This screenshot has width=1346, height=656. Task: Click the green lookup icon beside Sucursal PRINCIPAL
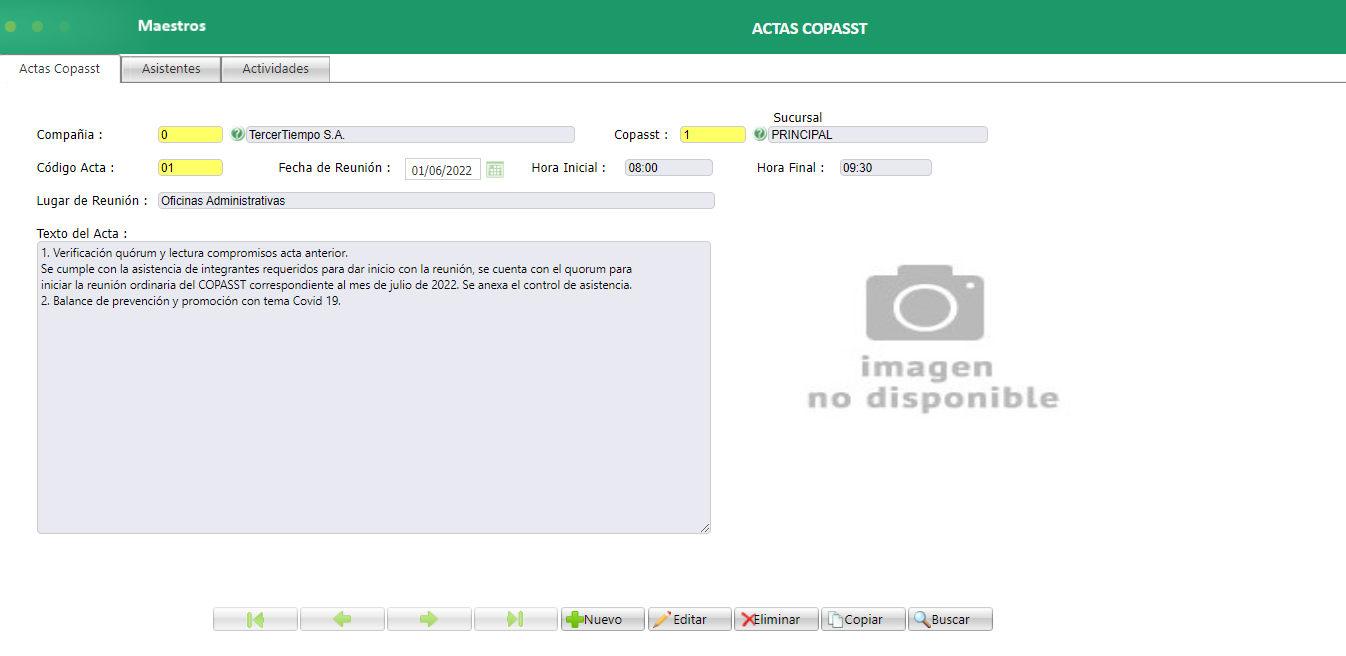(x=758, y=133)
